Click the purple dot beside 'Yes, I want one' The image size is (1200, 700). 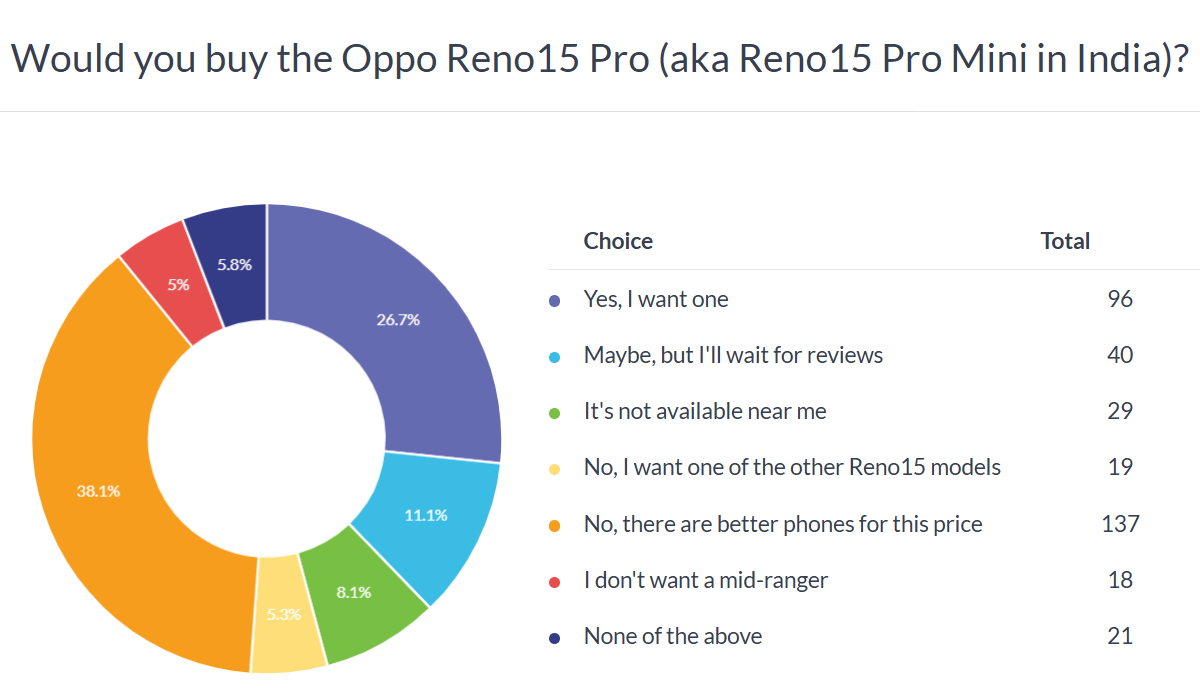(555, 299)
